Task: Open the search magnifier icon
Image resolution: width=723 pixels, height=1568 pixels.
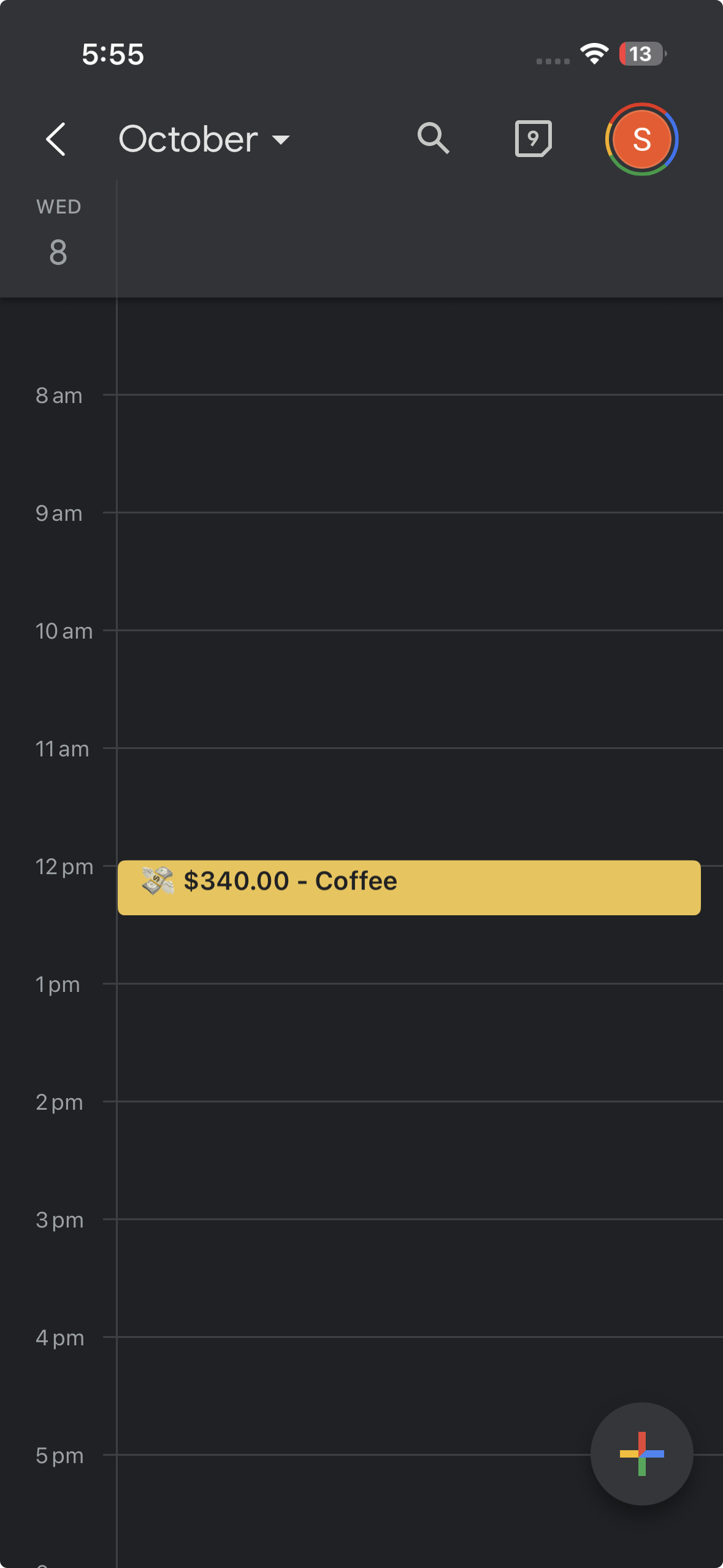Action: (x=434, y=139)
